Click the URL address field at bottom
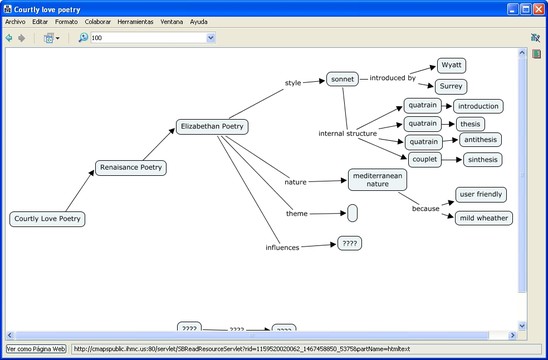The height and width of the screenshot is (360, 548). (x=306, y=349)
